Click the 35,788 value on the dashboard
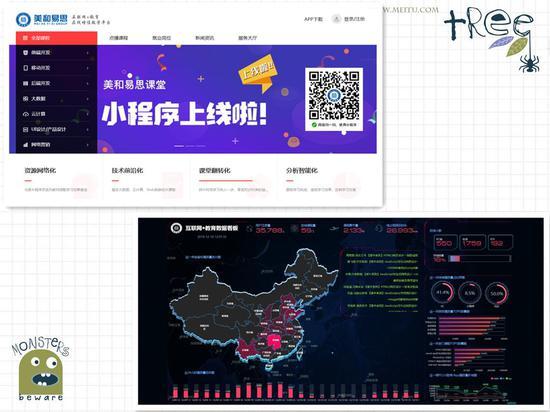This screenshot has height=412, width=550. pos(270,230)
